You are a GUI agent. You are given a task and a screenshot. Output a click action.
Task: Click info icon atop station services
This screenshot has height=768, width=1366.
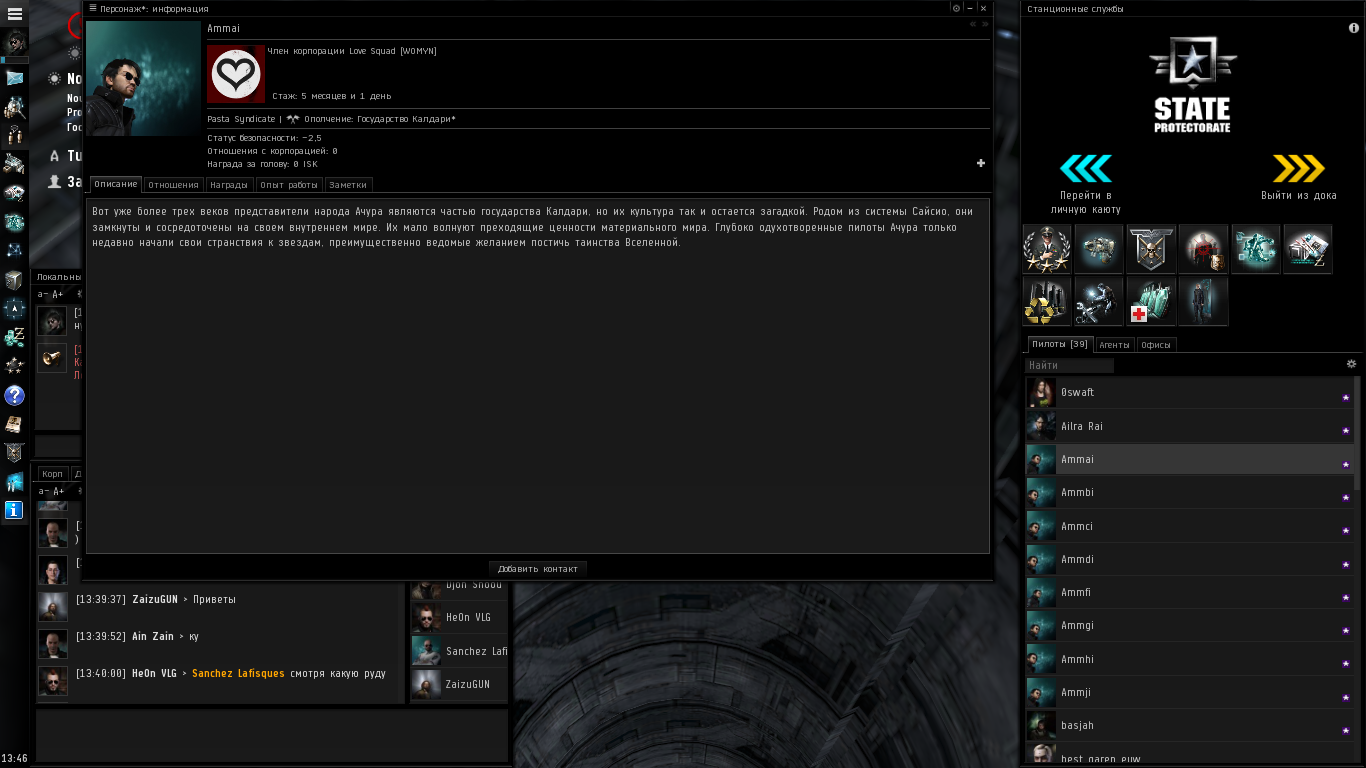1354,28
